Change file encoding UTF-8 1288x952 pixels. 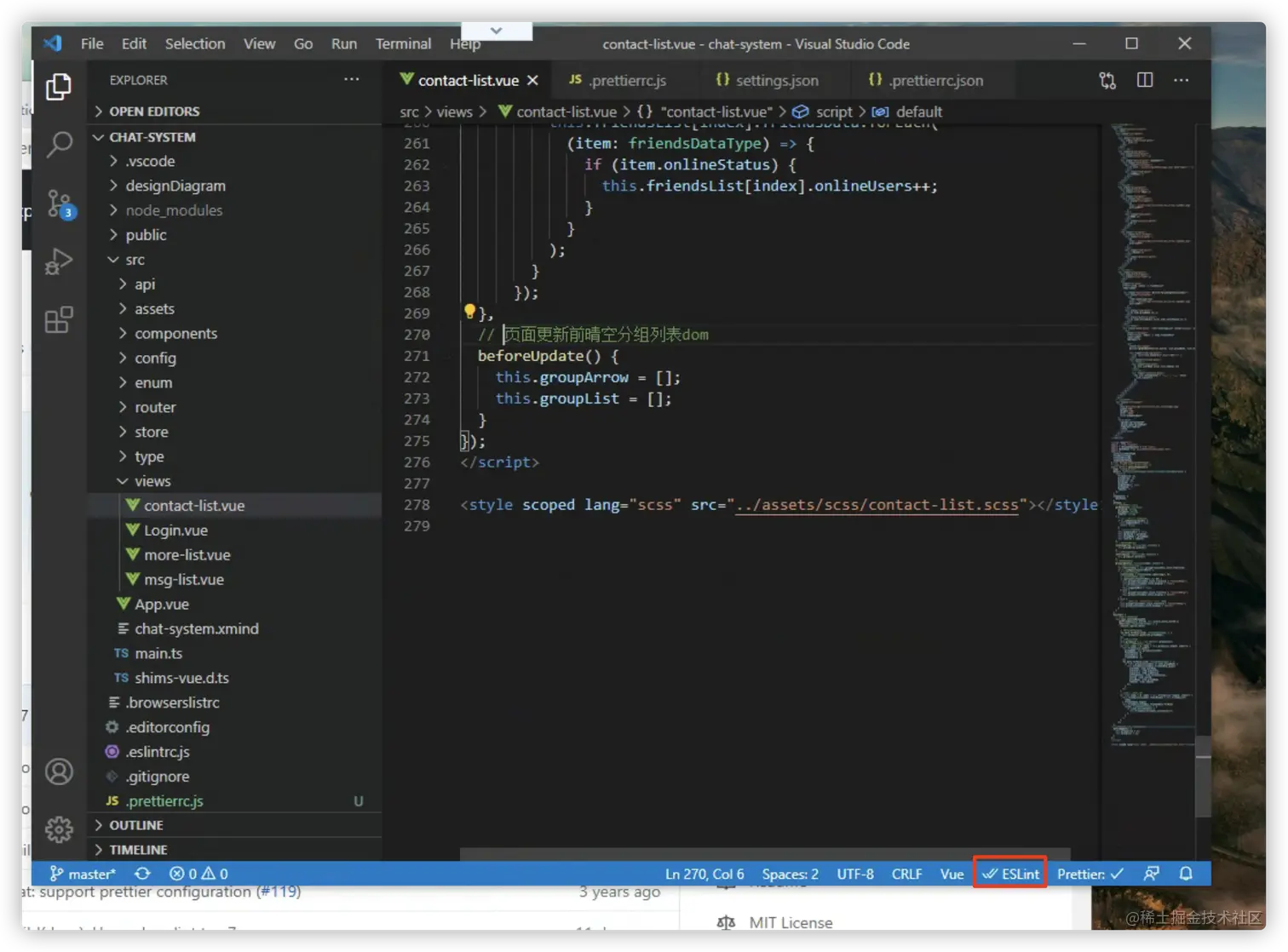click(855, 874)
